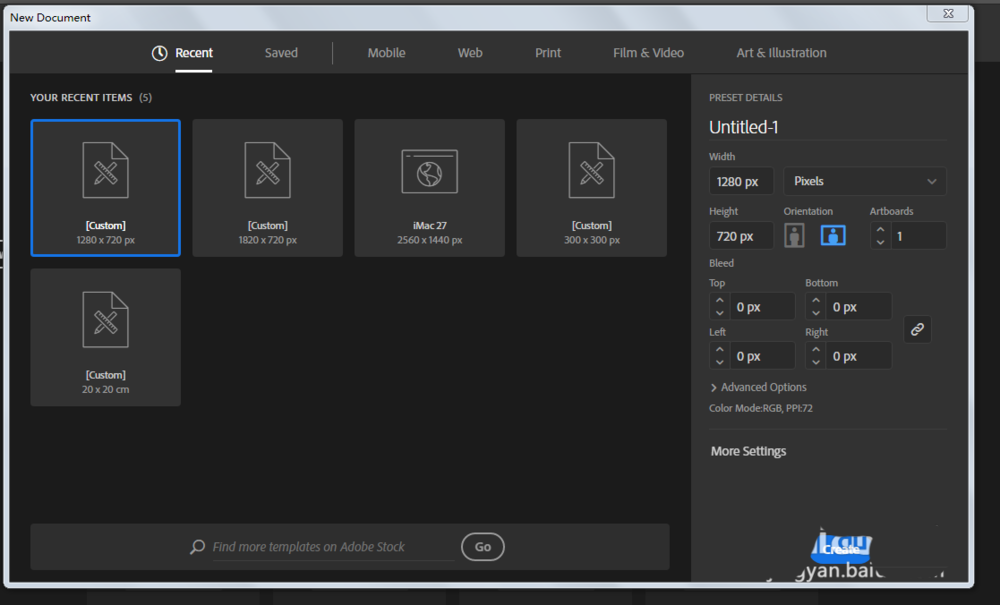
Task: Close the New Document dialog
Action: tap(948, 13)
